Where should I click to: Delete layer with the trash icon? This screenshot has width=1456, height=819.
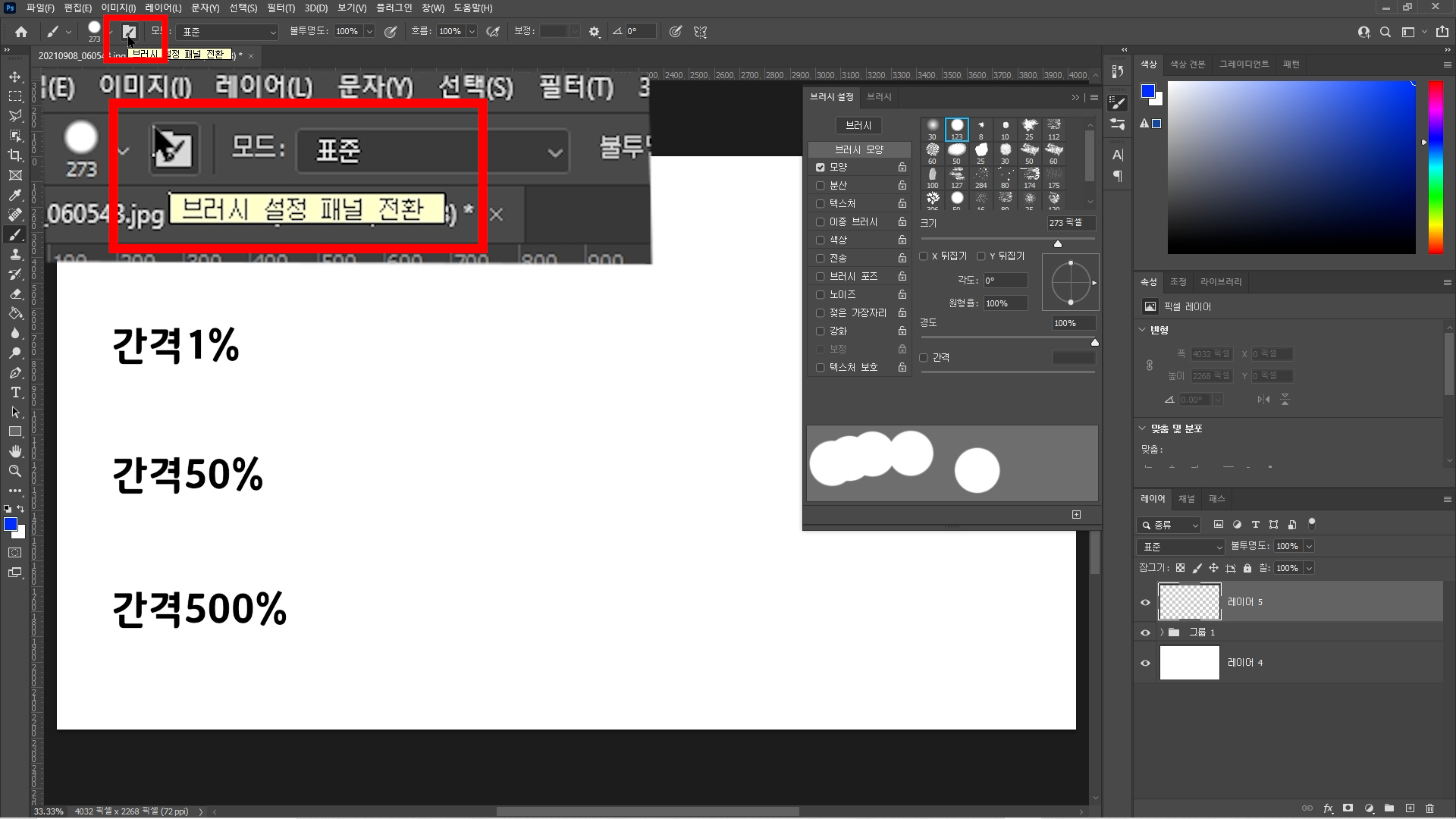[x=1430, y=808]
